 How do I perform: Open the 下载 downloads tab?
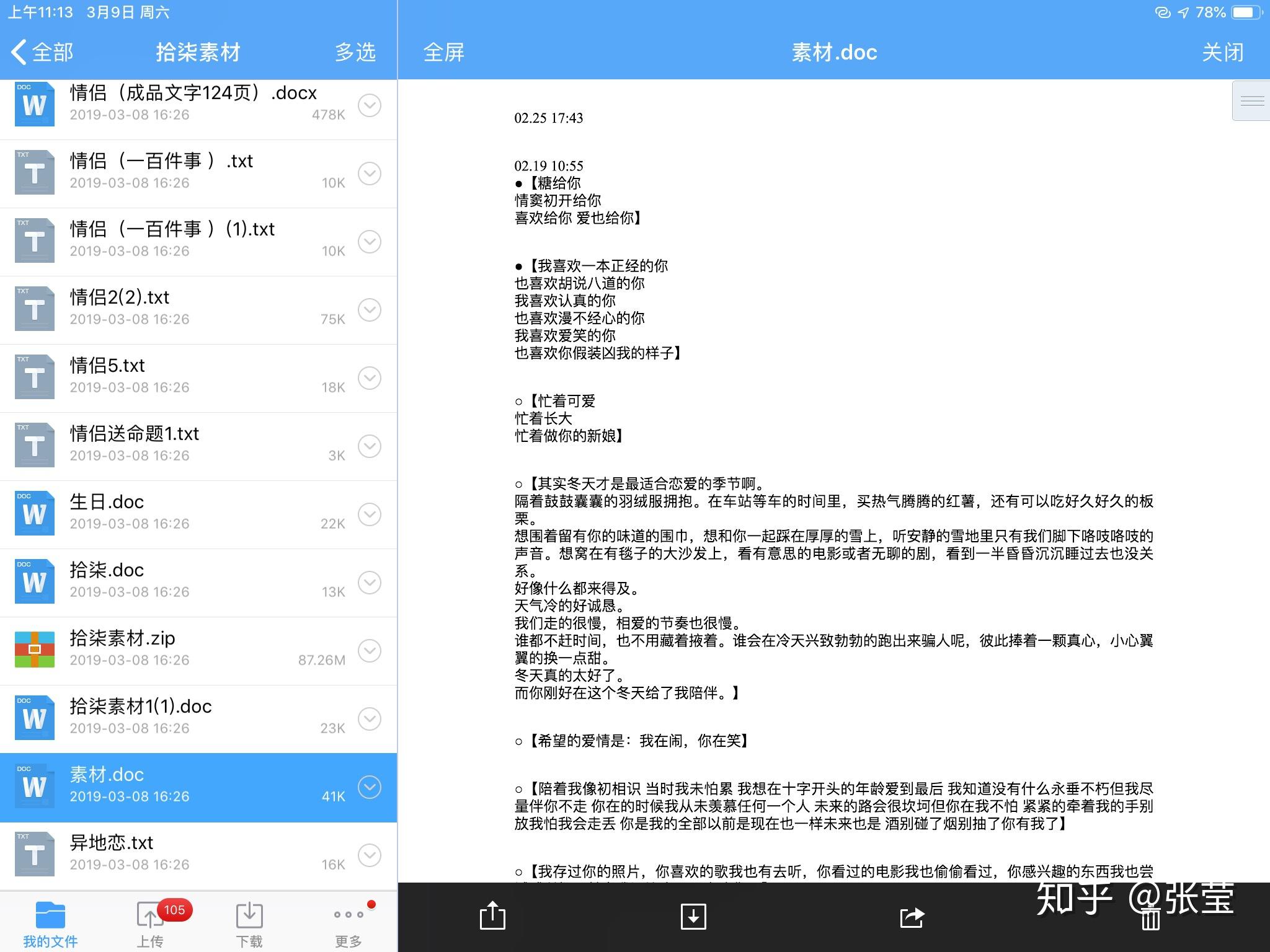click(249, 925)
